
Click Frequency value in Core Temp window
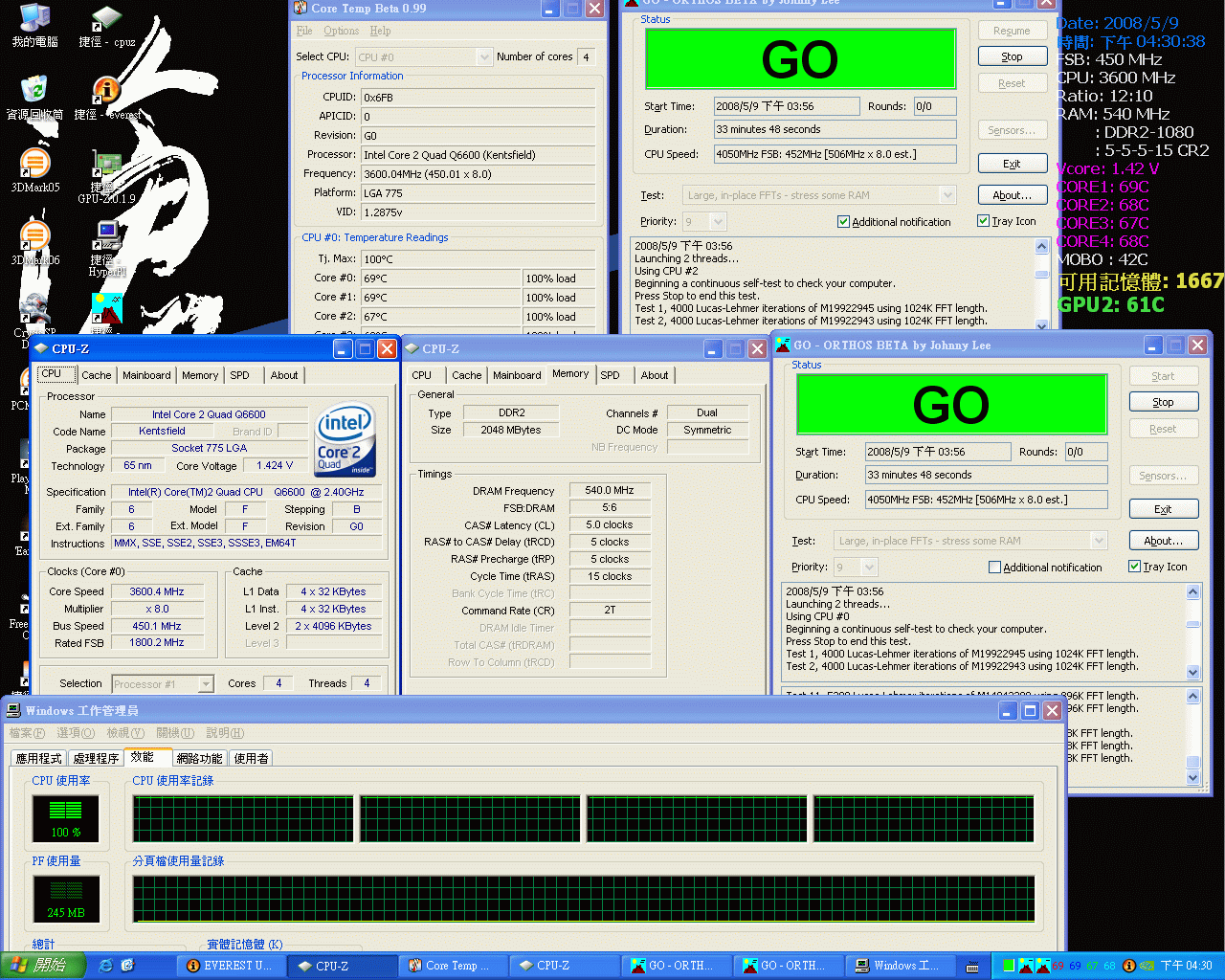478,174
